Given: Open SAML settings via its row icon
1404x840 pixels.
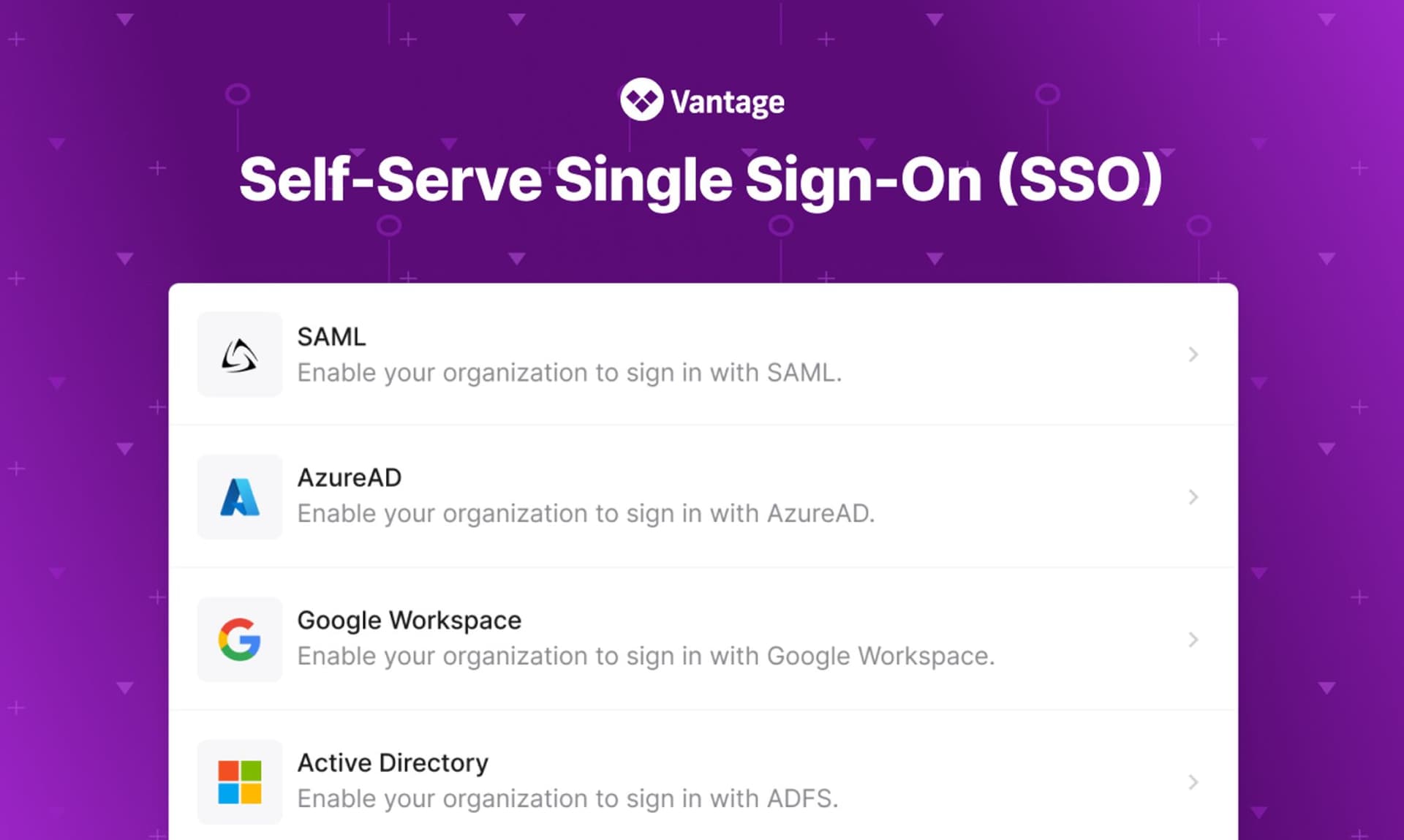Looking at the screenshot, I should (238, 354).
